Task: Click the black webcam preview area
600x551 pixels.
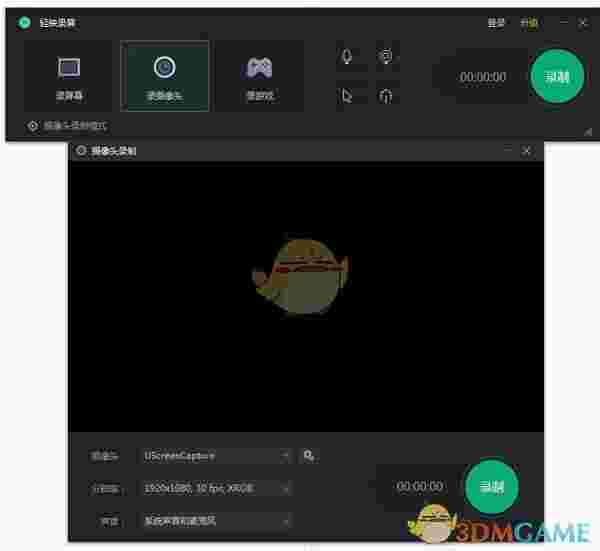Action: pyautogui.click(x=306, y=297)
